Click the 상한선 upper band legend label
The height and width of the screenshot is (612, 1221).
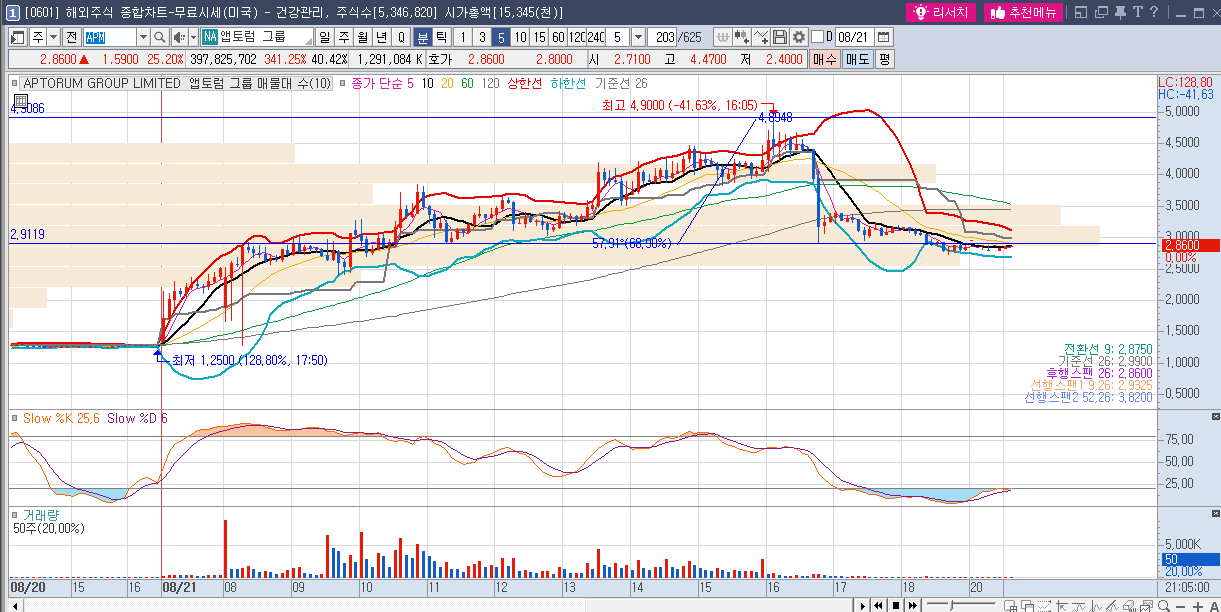525,83
